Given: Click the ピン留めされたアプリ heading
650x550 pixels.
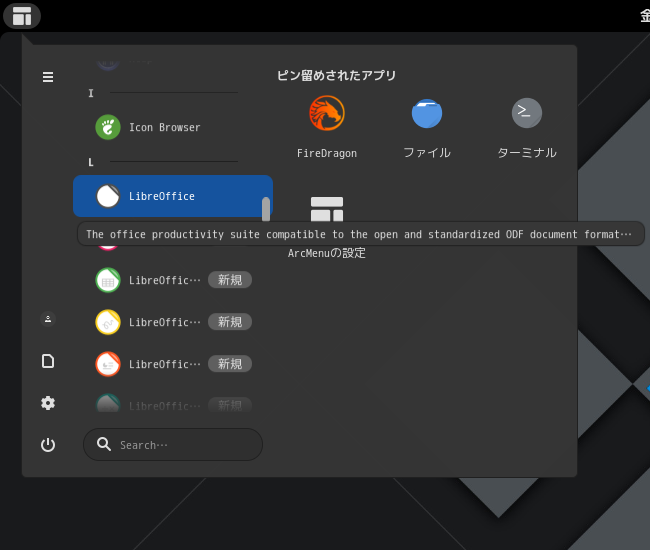Looking at the screenshot, I should coord(336,75).
